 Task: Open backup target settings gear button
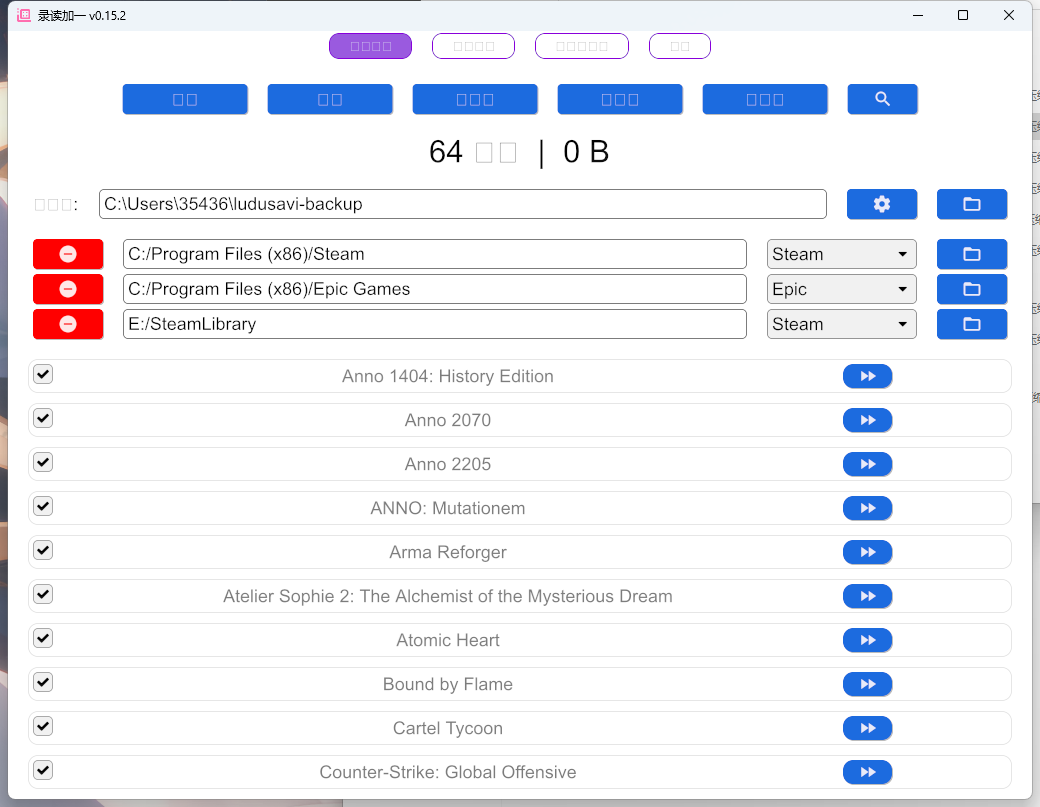882,204
